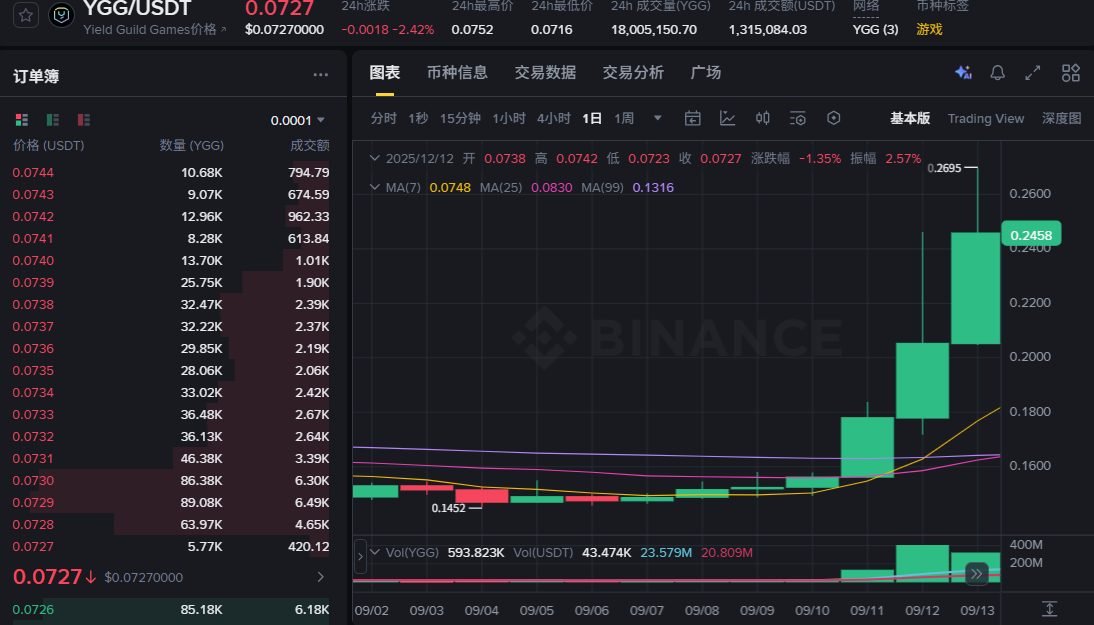
Task: Open the calendar date range picker icon
Action: click(692, 119)
